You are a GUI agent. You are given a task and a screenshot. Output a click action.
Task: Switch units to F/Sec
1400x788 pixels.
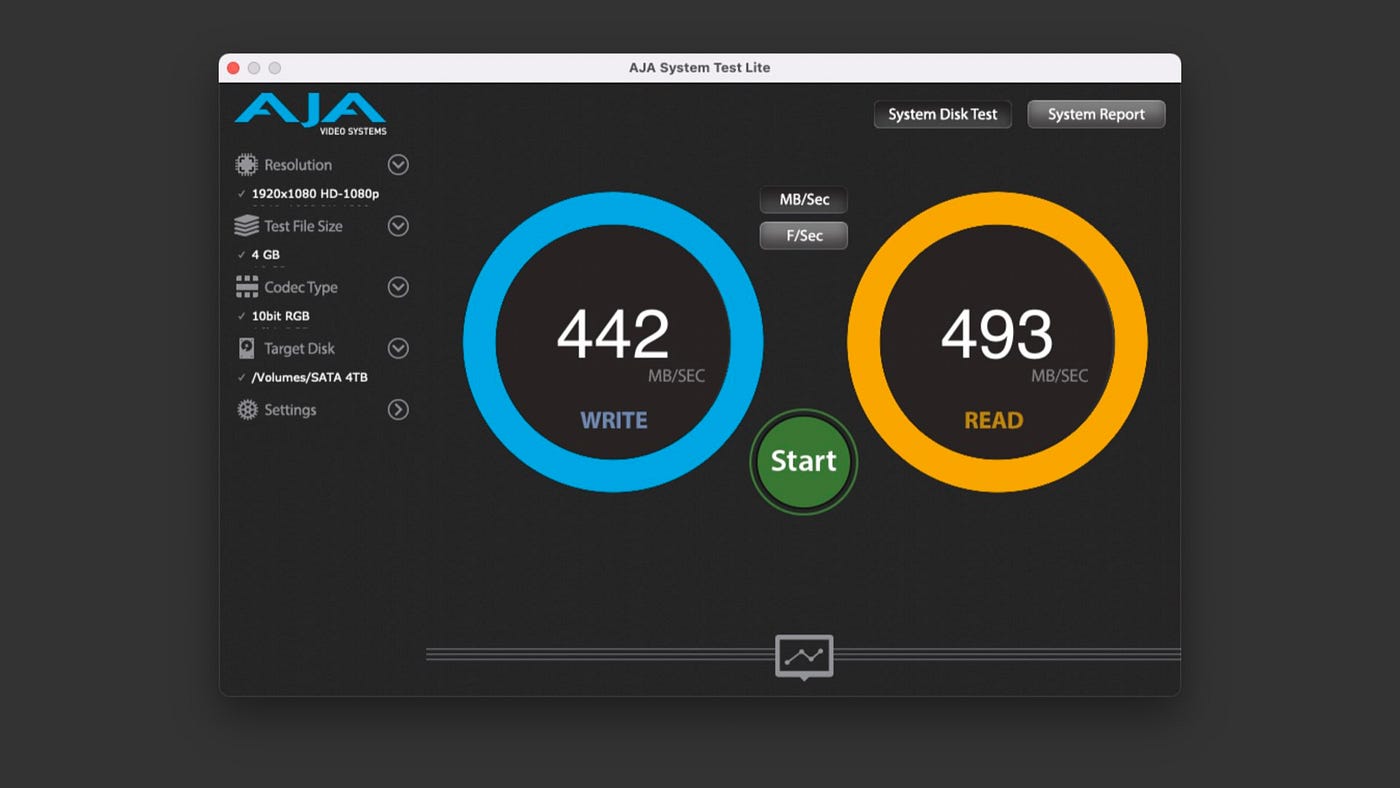coord(804,236)
